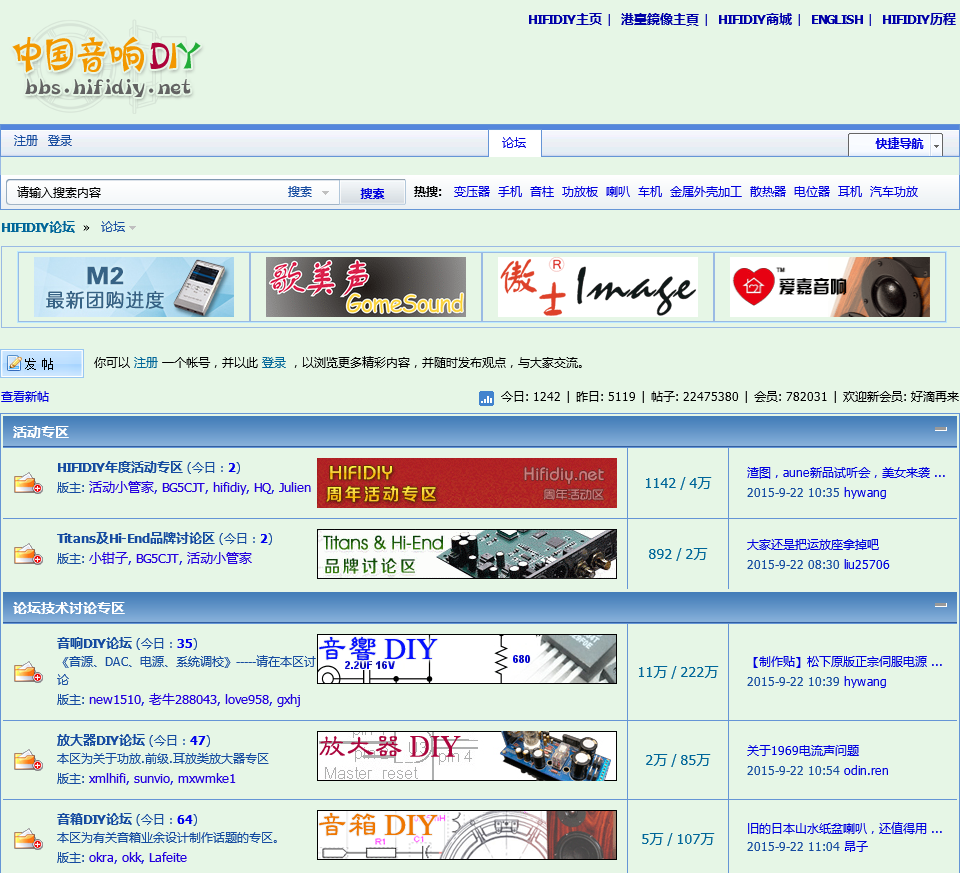960x873 pixels.
Task: Click 登录 in the top navigation bar
Action: pyautogui.click(x=59, y=141)
